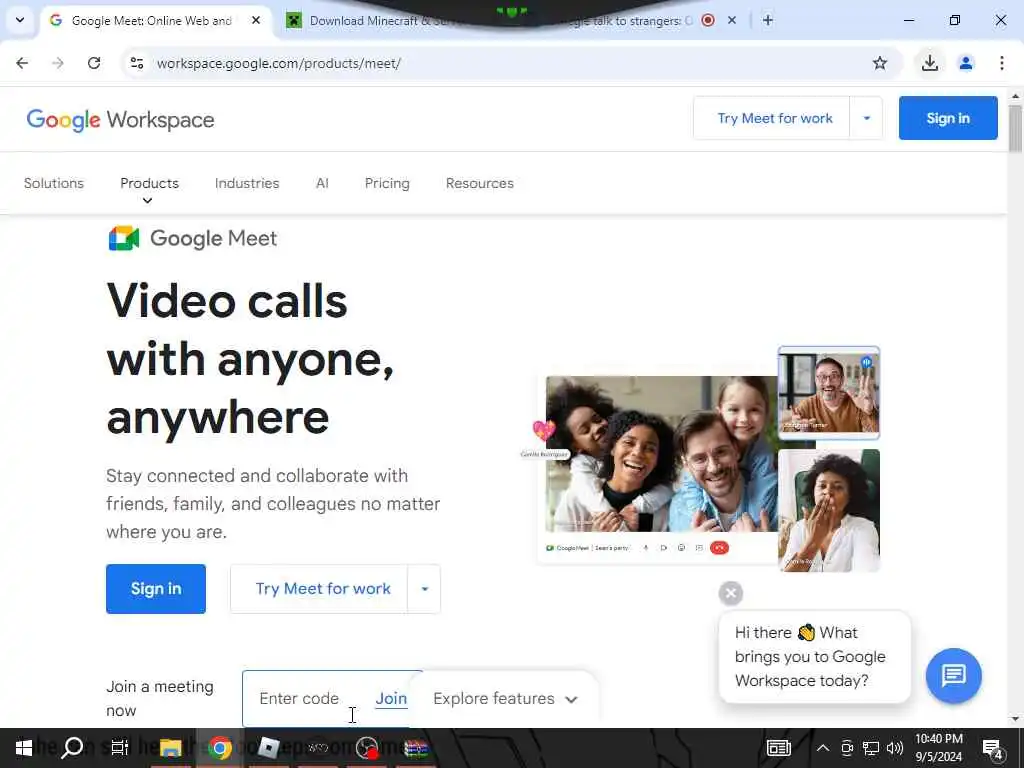
Task: Expand the Explore features dropdown
Action: 504,699
